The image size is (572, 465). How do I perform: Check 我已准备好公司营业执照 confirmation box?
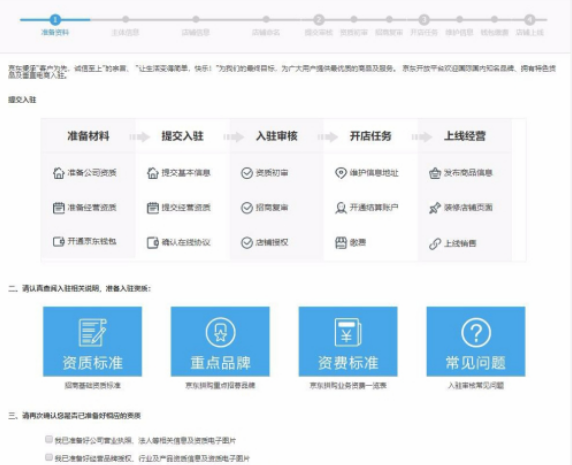tap(49, 439)
